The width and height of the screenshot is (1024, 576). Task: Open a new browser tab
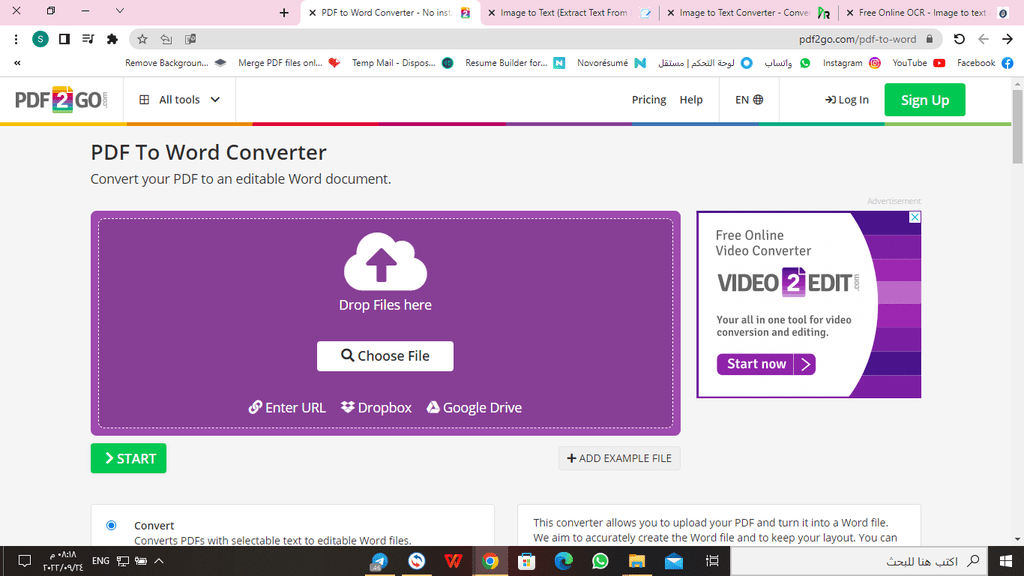(x=283, y=12)
